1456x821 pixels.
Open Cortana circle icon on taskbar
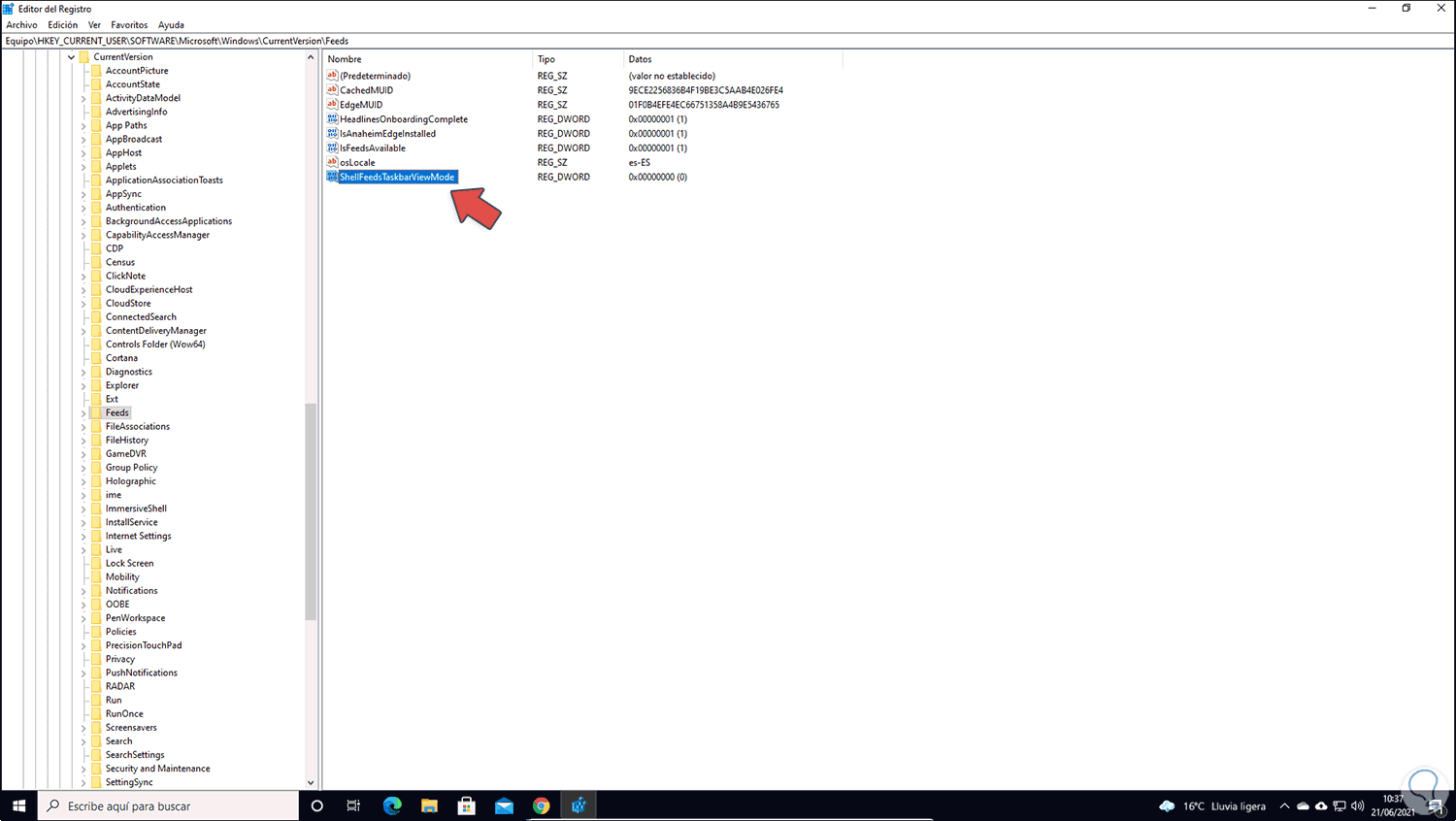(316, 805)
